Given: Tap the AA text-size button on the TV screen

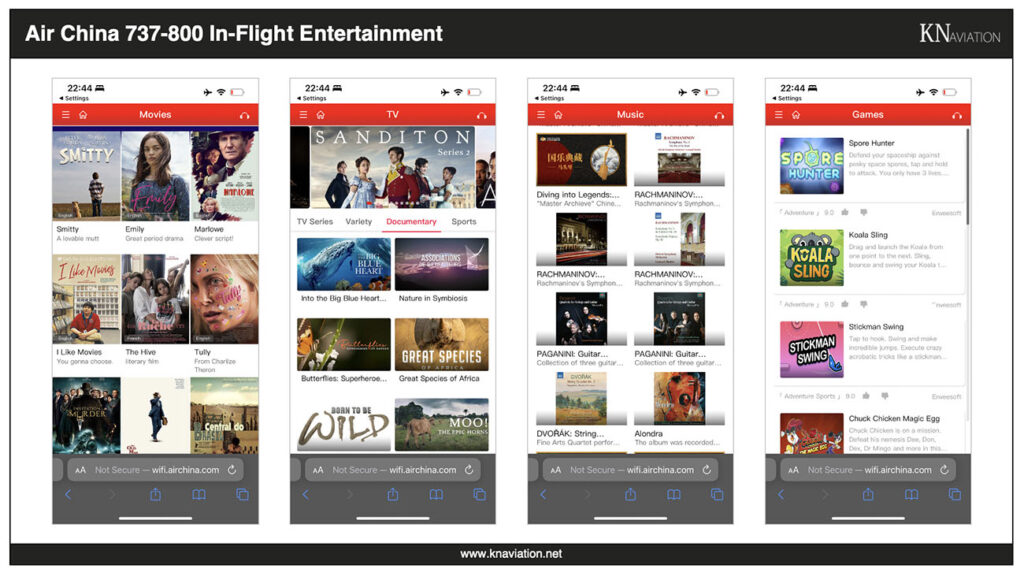Looking at the screenshot, I should [x=318, y=470].
